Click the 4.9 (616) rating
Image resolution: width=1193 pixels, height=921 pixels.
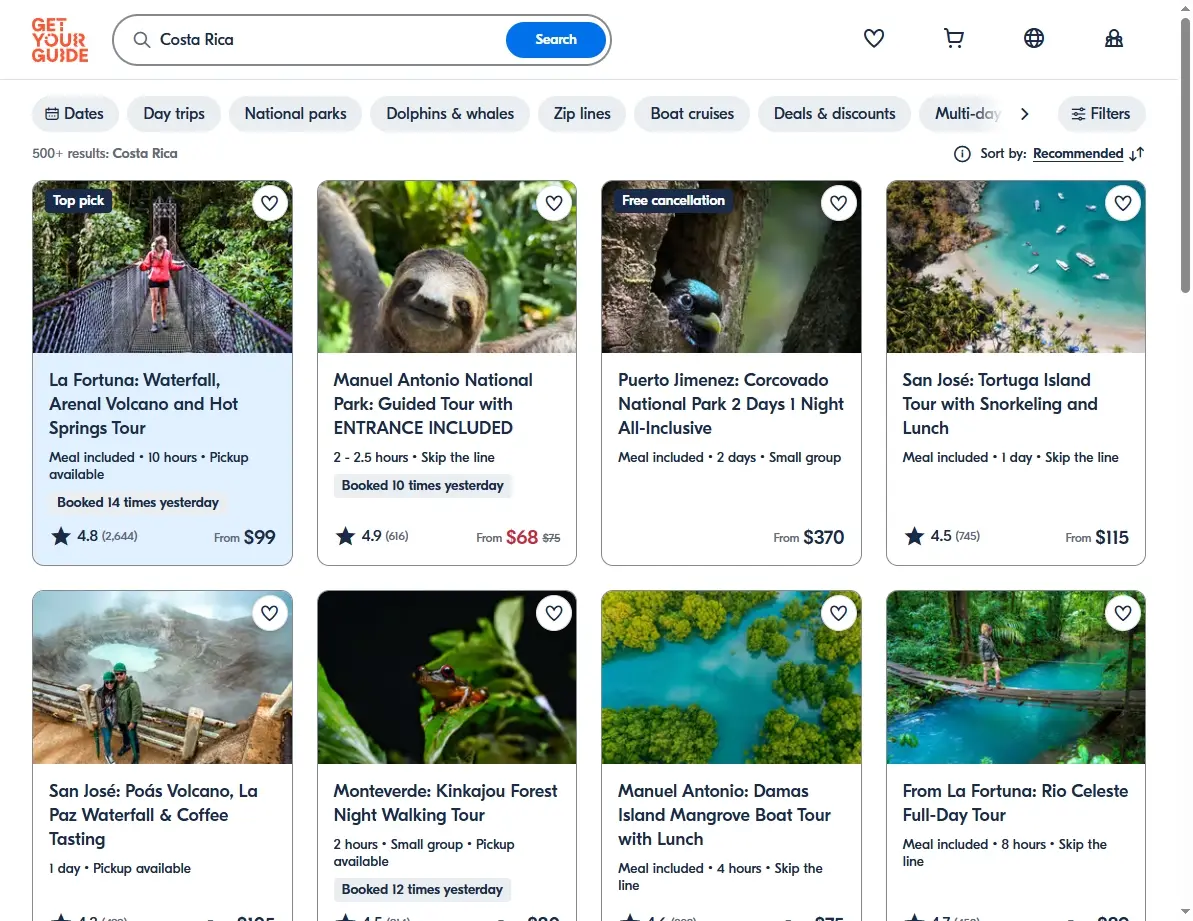pos(372,536)
